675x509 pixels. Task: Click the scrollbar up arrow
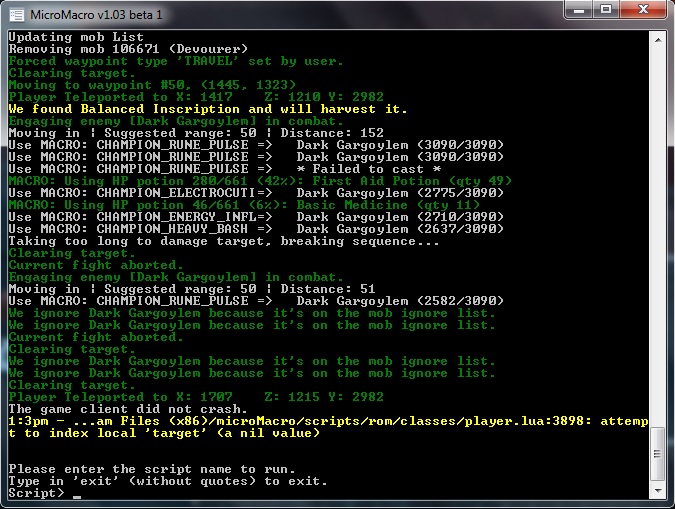pyautogui.click(x=658, y=40)
